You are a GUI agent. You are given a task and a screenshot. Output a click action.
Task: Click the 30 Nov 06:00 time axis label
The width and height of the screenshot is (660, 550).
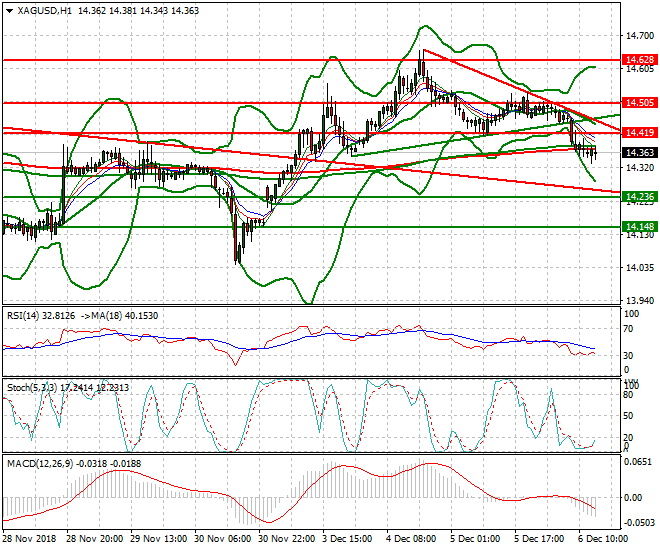[223, 539]
